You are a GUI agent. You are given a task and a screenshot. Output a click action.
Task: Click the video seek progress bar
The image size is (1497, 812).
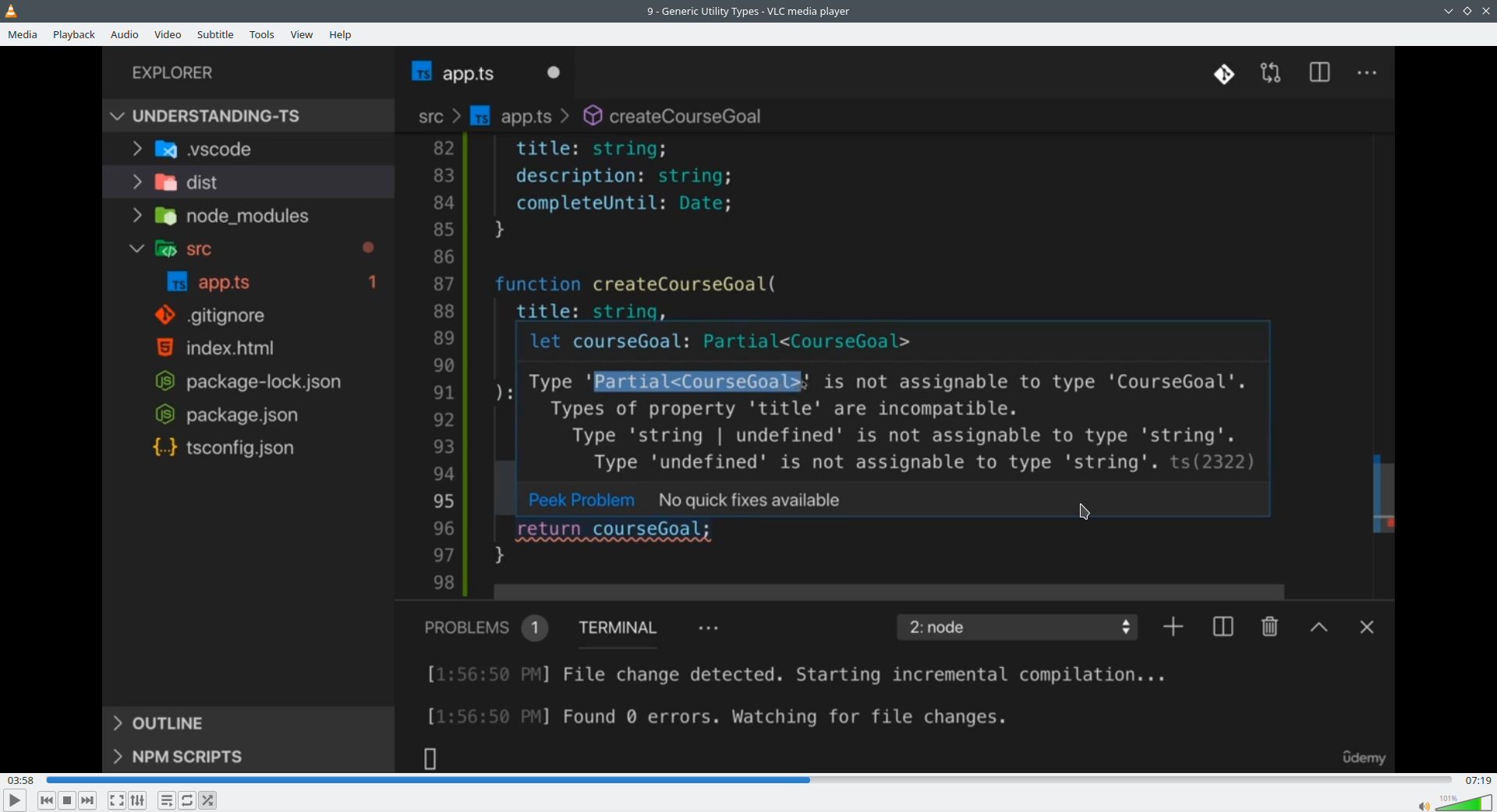click(x=748, y=779)
